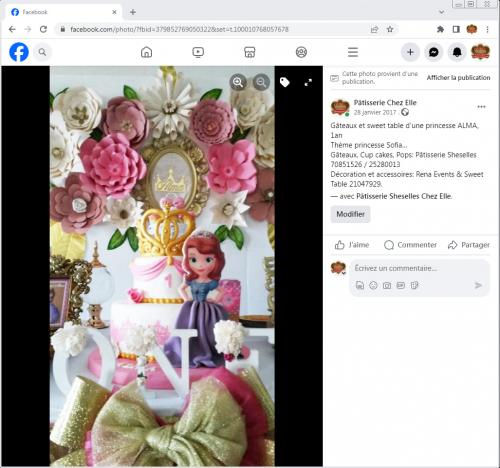Go forward in browser history
The height and width of the screenshot is (468, 500).
[28, 29]
